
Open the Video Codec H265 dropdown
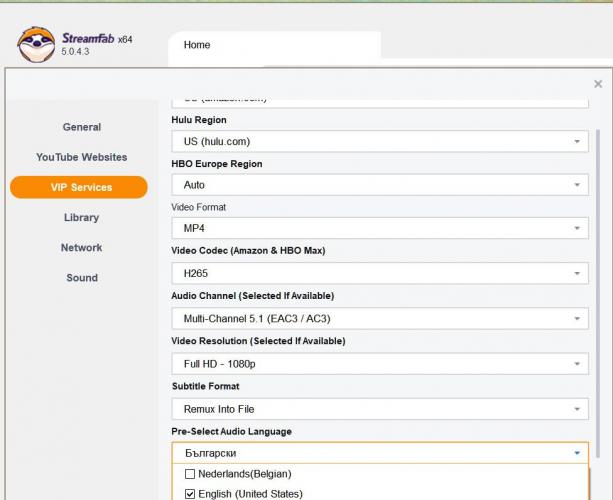pos(380,273)
